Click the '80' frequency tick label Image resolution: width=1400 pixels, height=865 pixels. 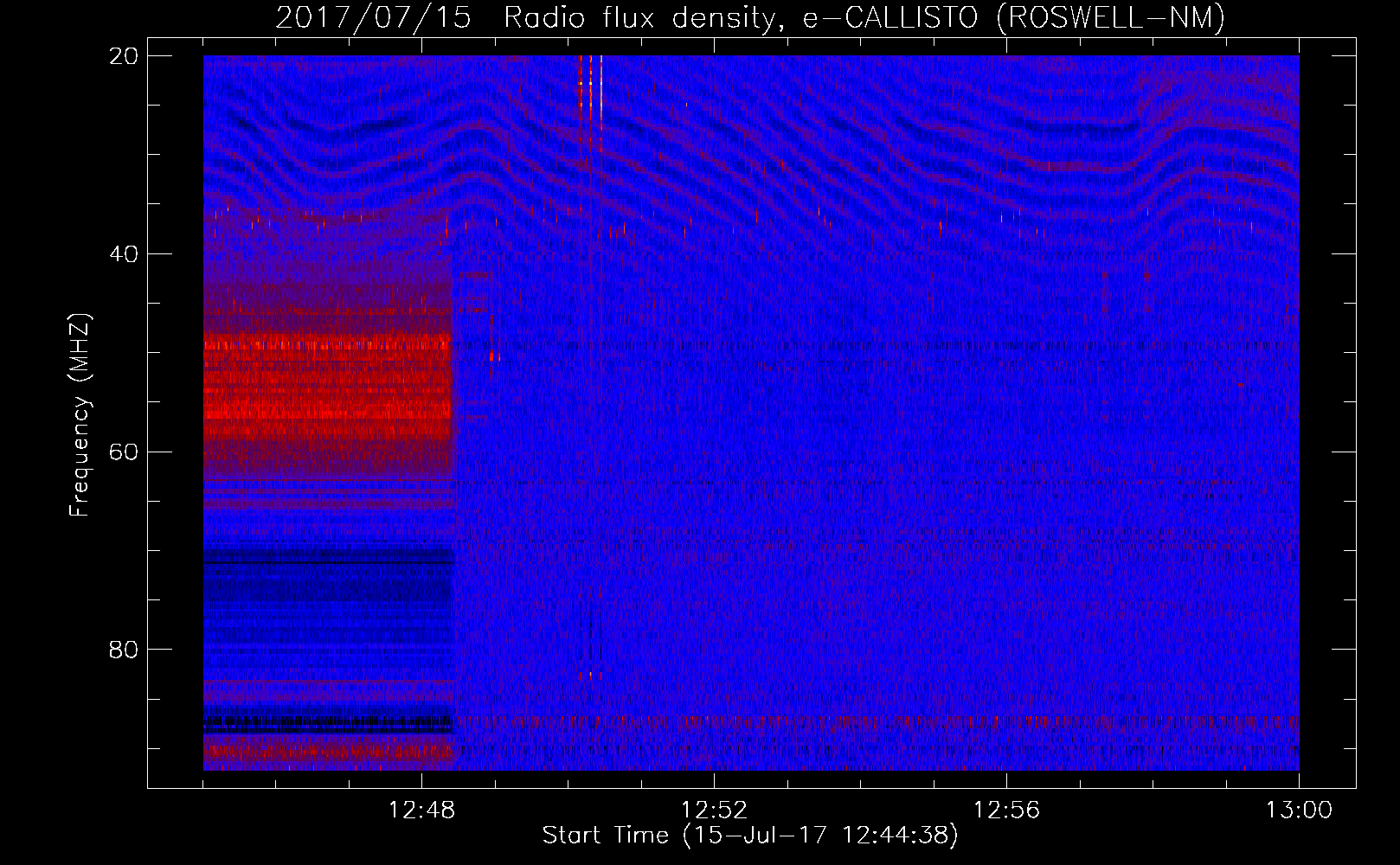pos(124,650)
